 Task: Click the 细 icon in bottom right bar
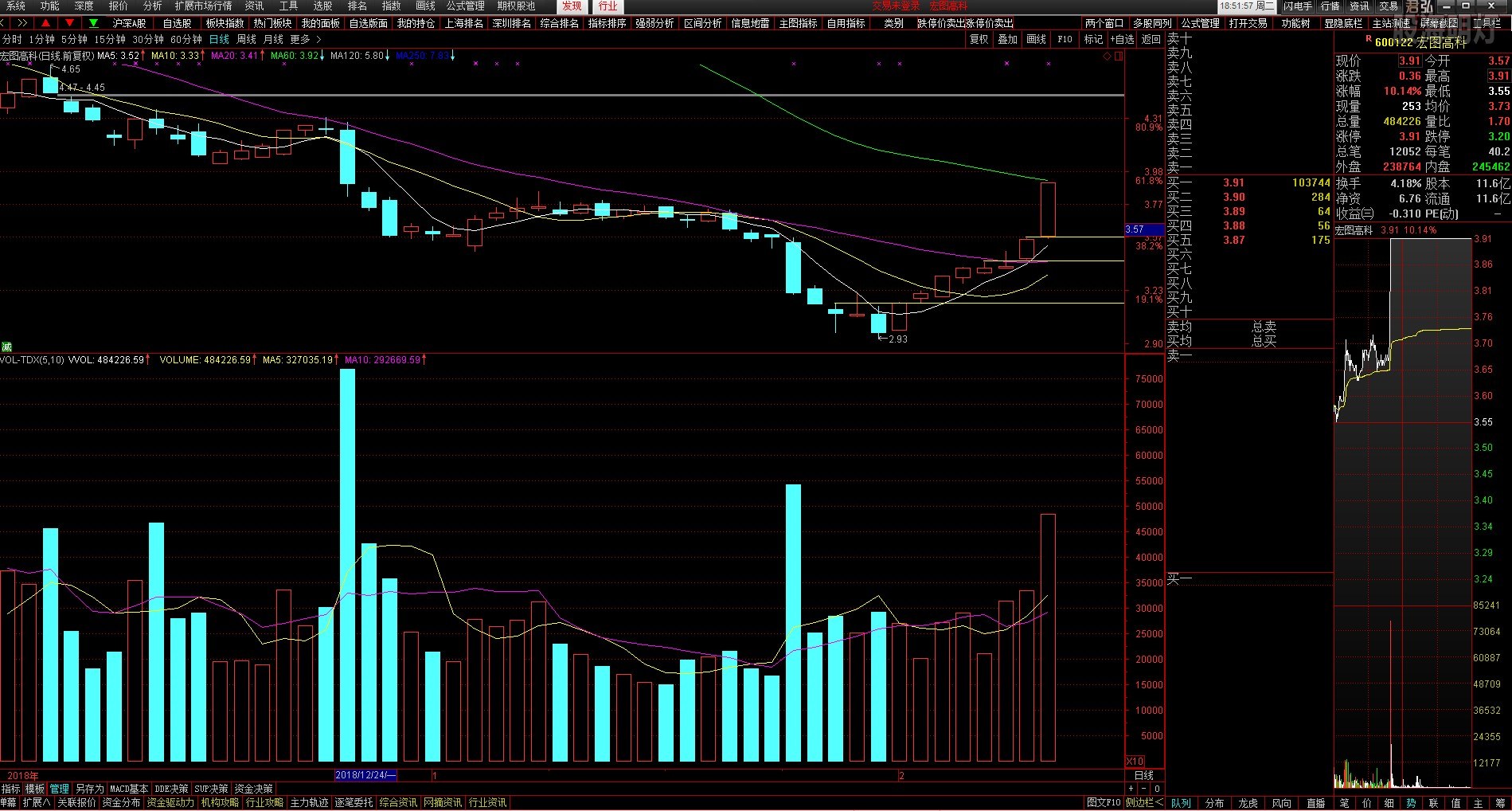coord(1389,803)
